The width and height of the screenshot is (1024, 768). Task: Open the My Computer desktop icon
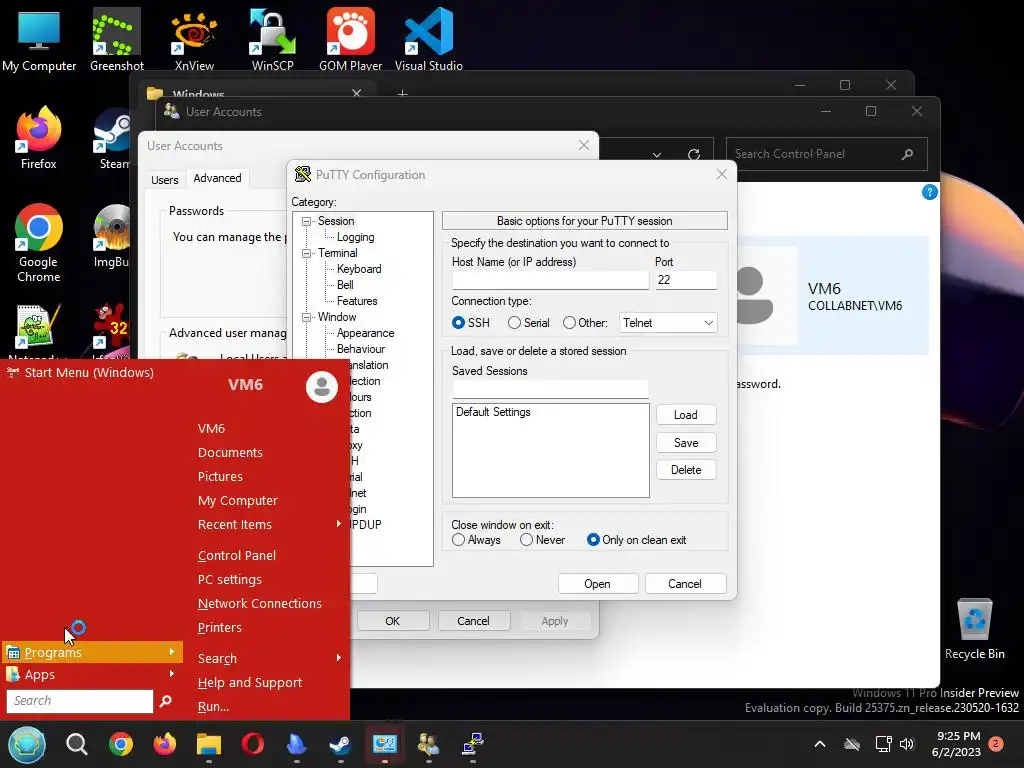(x=39, y=39)
